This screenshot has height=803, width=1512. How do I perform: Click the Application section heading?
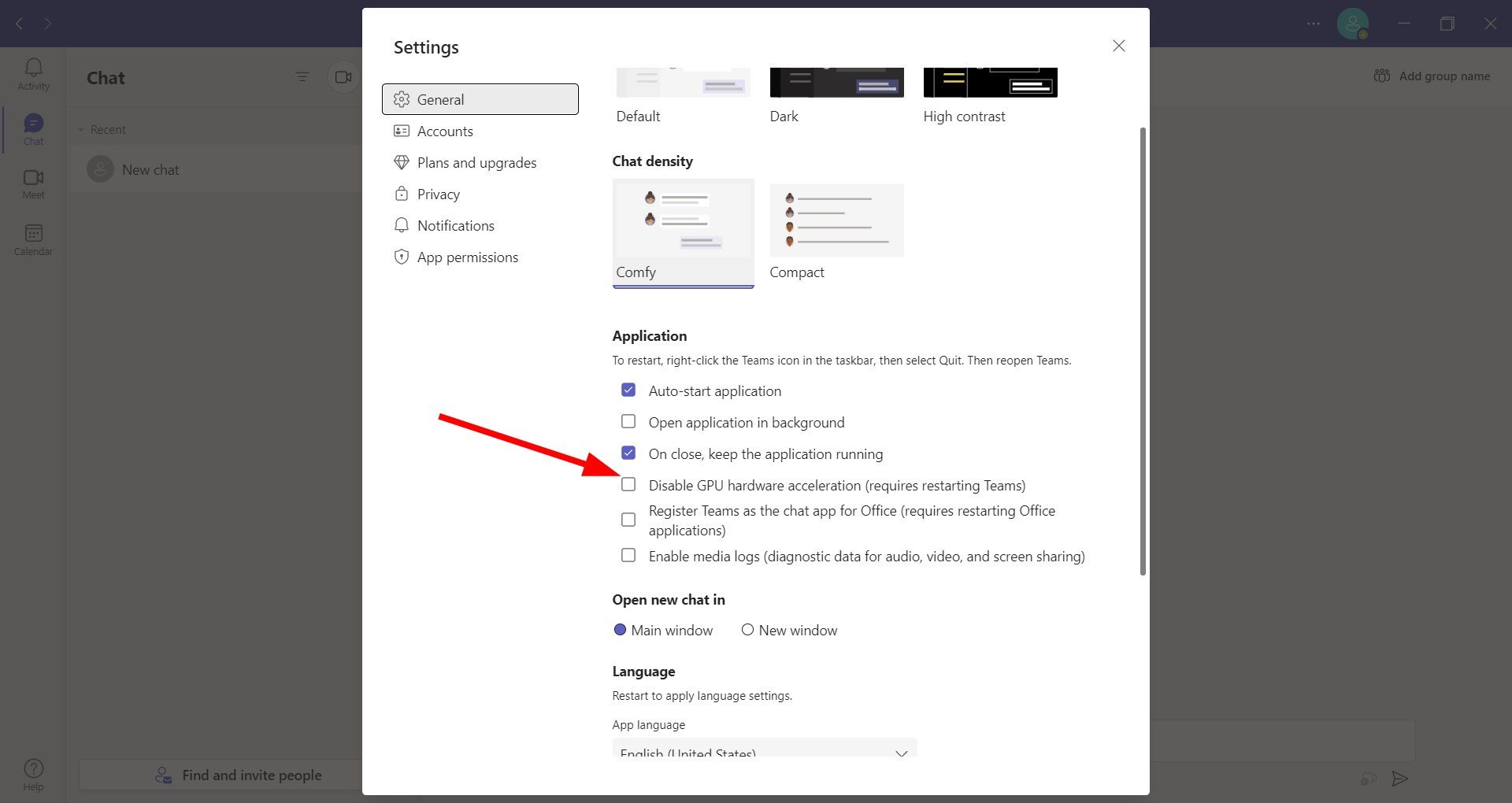click(650, 336)
